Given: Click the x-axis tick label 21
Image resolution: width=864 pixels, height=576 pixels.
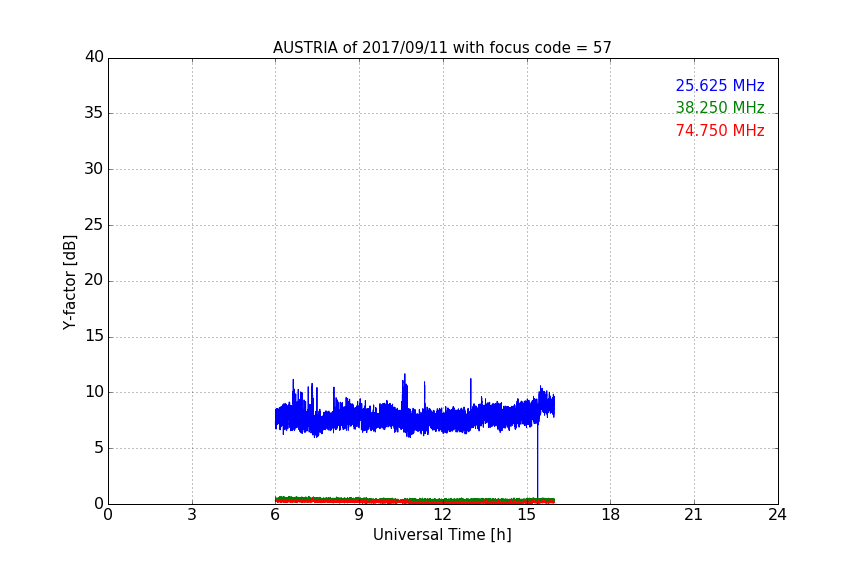Looking at the screenshot, I should point(694,515).
